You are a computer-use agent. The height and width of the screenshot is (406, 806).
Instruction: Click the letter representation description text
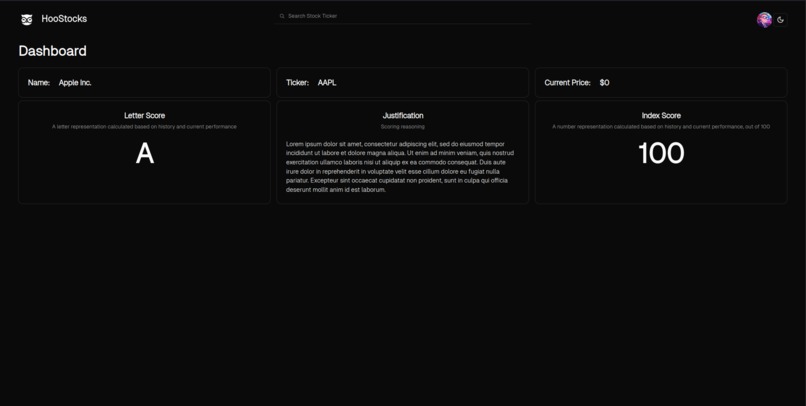[x=144, y=127]
